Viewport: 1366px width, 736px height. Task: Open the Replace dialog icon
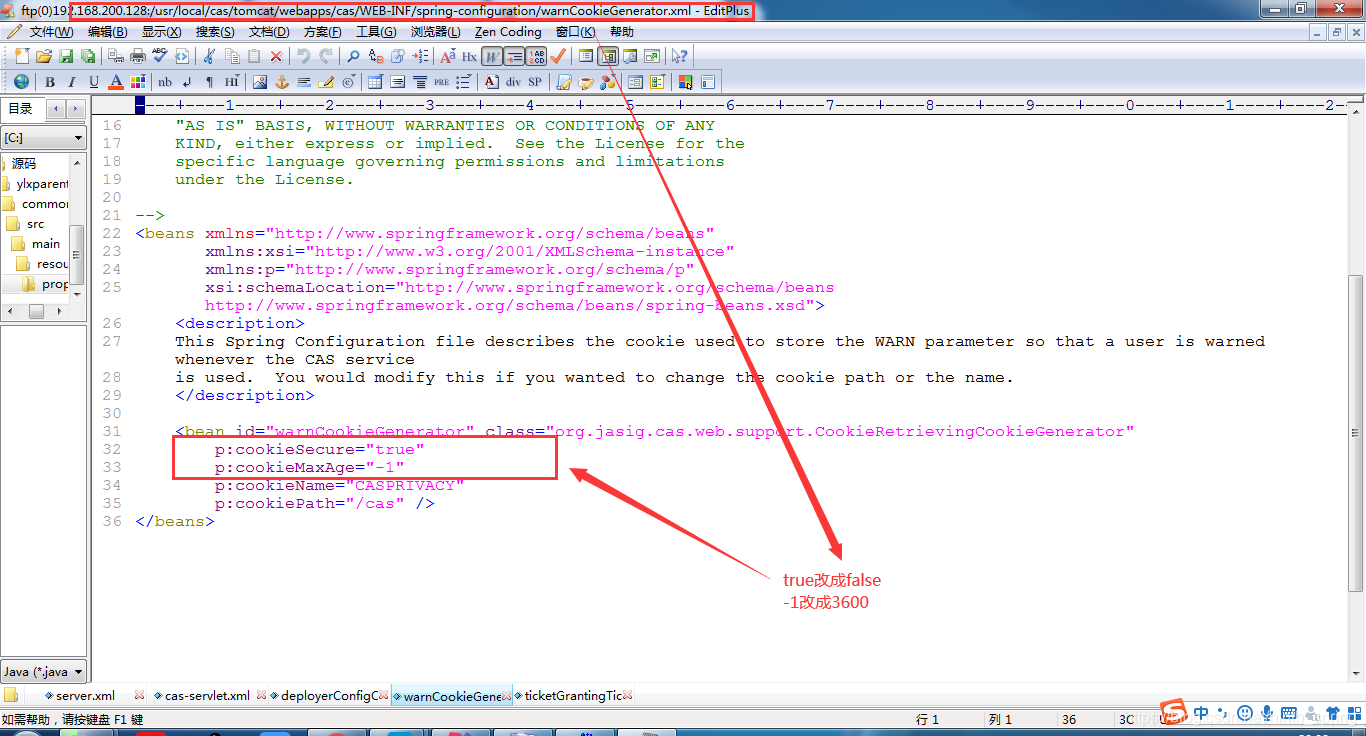pos(377,56)
